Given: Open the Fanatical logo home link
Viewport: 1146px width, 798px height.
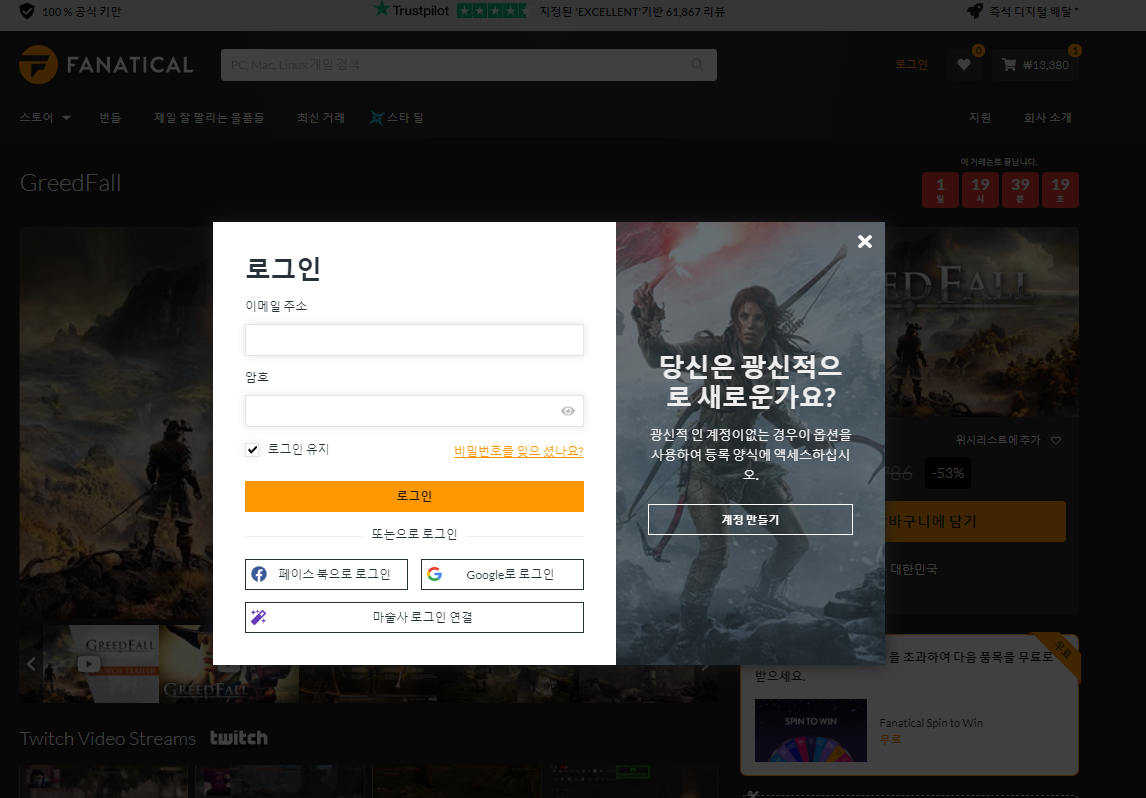Looking at the screenshot, I should (x=106, y=64).
